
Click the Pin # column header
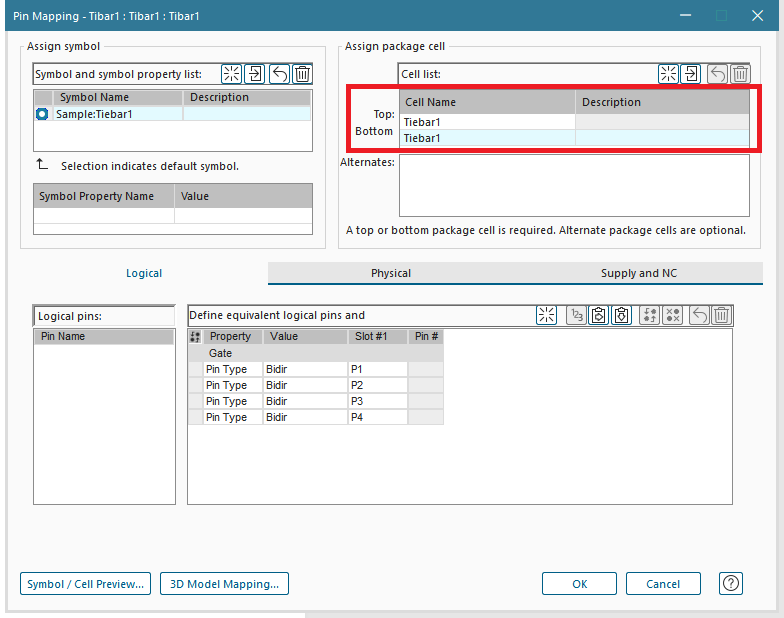[x=426, y=336]
